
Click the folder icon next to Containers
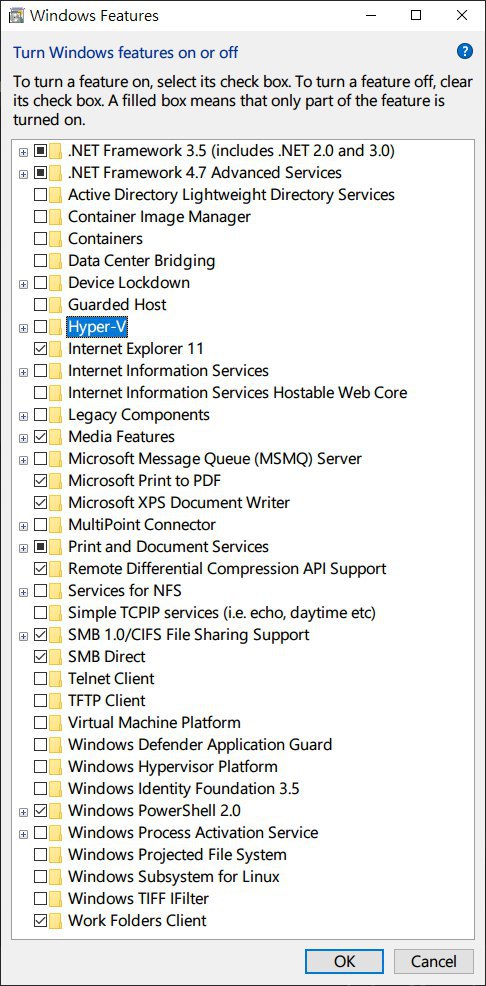tap(57, 238)
